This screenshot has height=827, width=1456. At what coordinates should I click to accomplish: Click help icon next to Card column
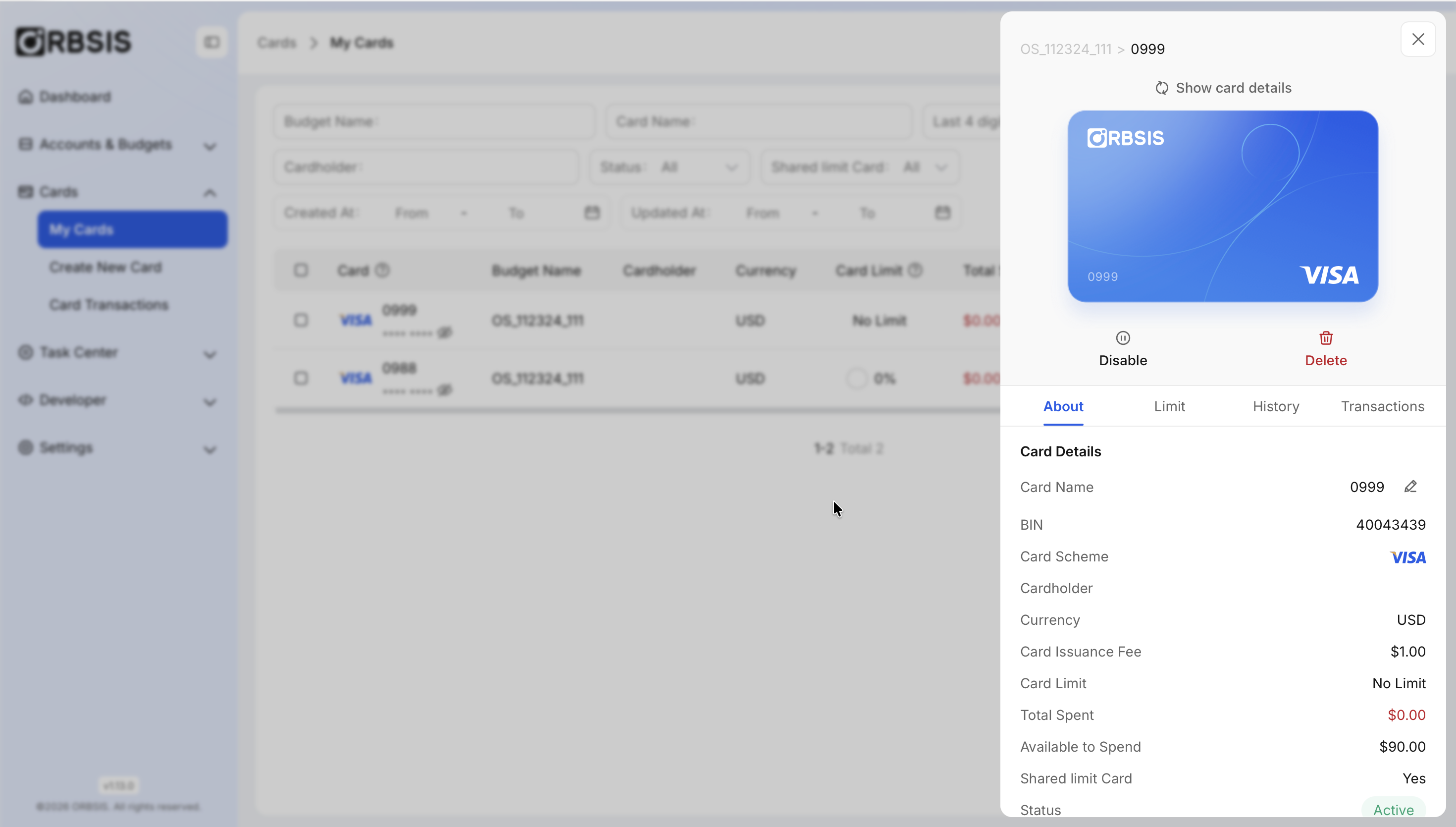pos(383,271)
